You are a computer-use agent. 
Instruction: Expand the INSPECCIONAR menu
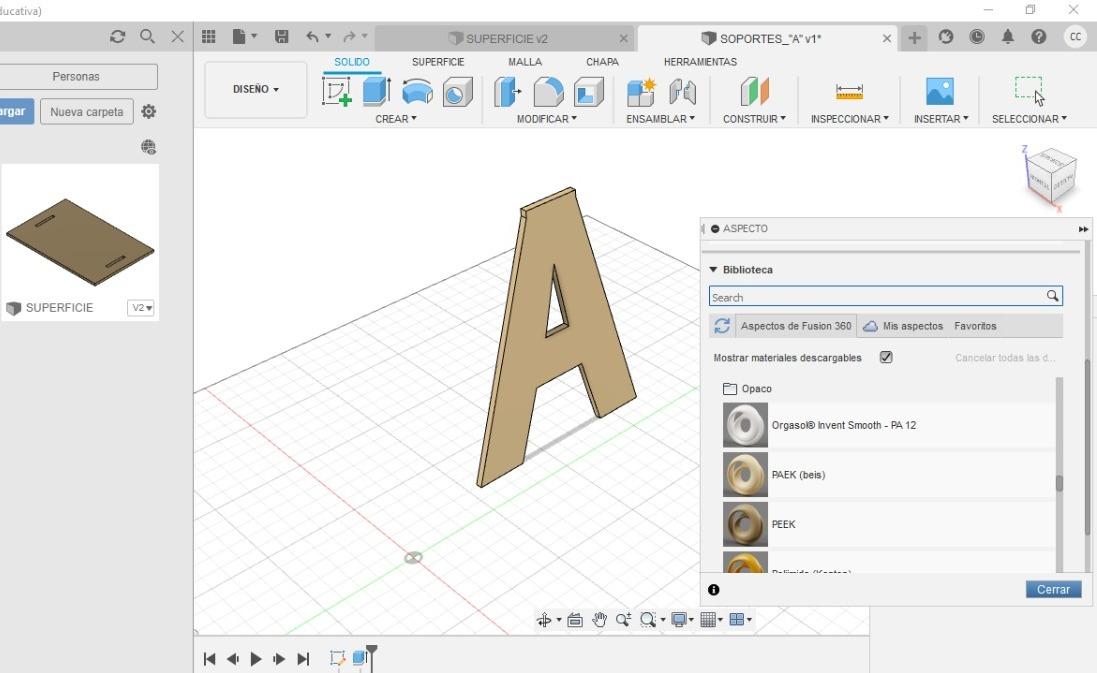pos(850,119)
